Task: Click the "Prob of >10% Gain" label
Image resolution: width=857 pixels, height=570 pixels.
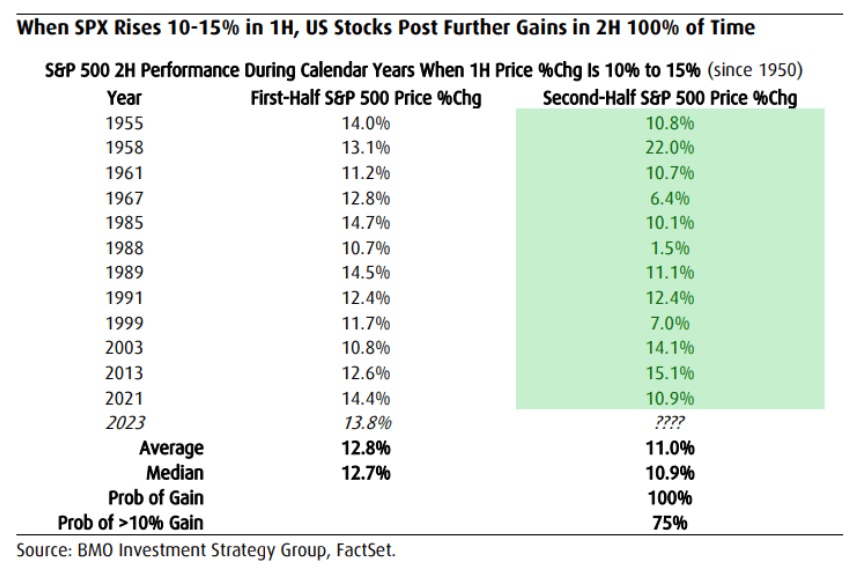Action: click(x=139, y=522)
